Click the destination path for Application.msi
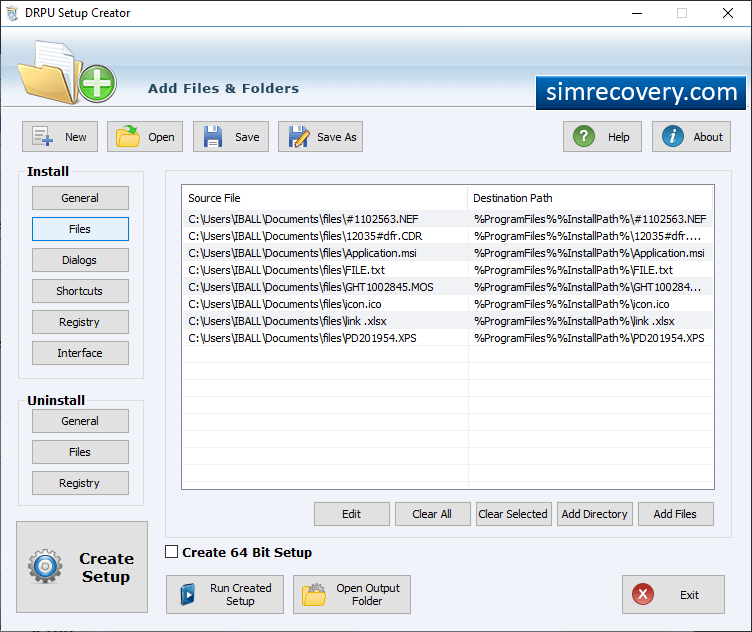Screen dimensions: 752x632 589,253
